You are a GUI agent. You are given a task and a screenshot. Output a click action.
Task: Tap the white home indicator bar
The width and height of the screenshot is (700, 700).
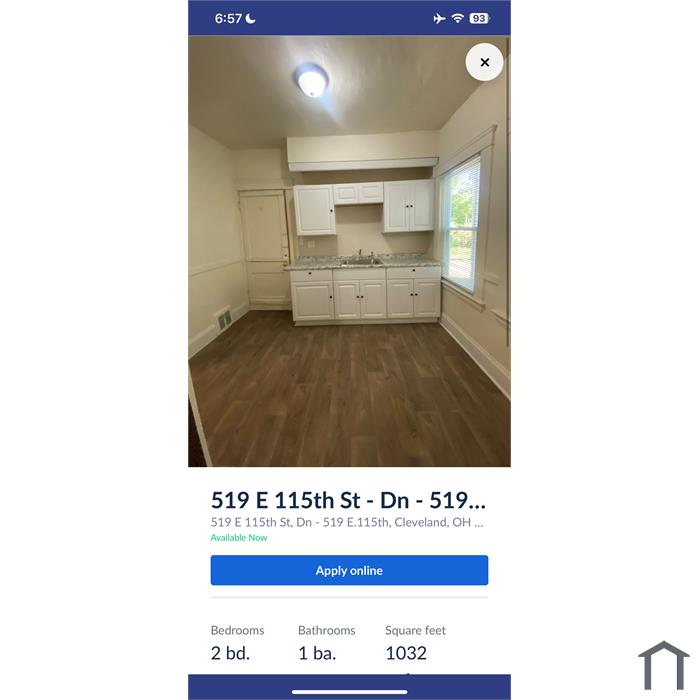pos(350,692)
